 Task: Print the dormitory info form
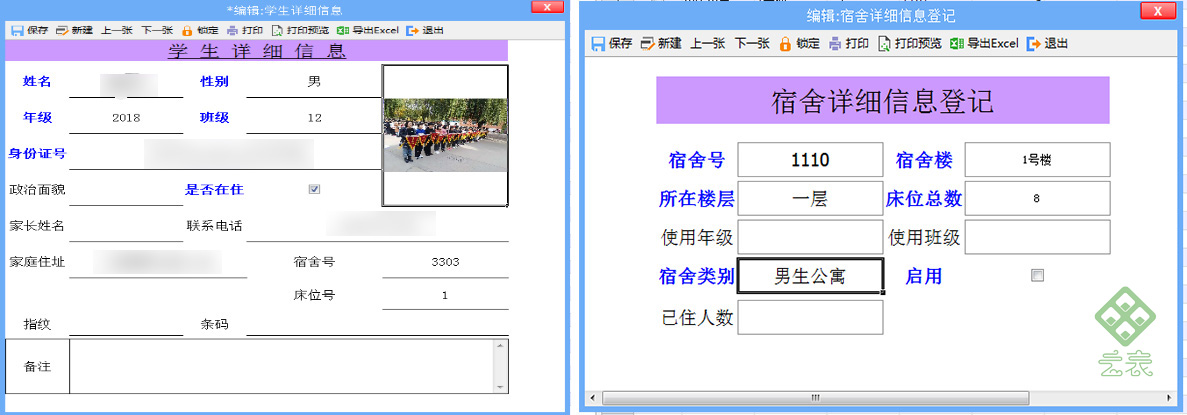click(x=849, y=44)
